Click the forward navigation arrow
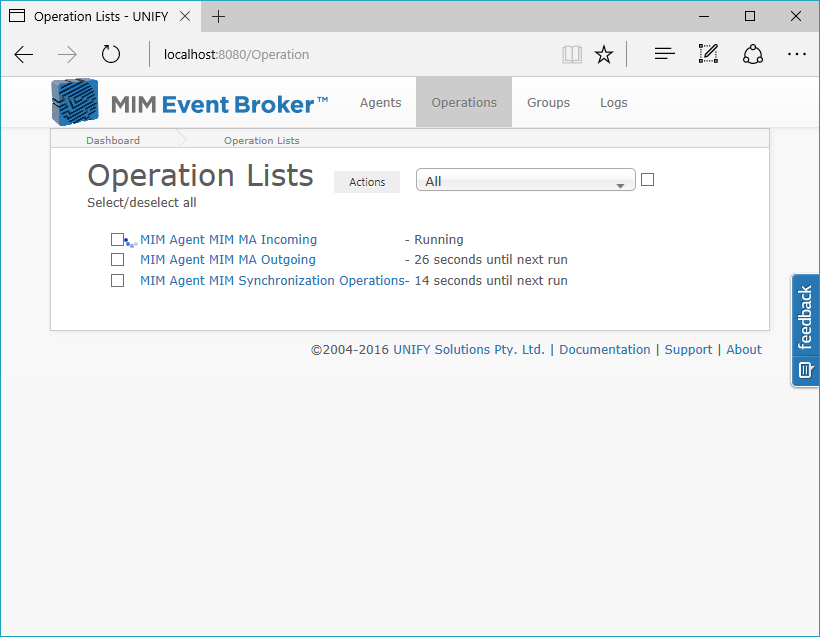The image size is (820, 637). click(67, 54)
